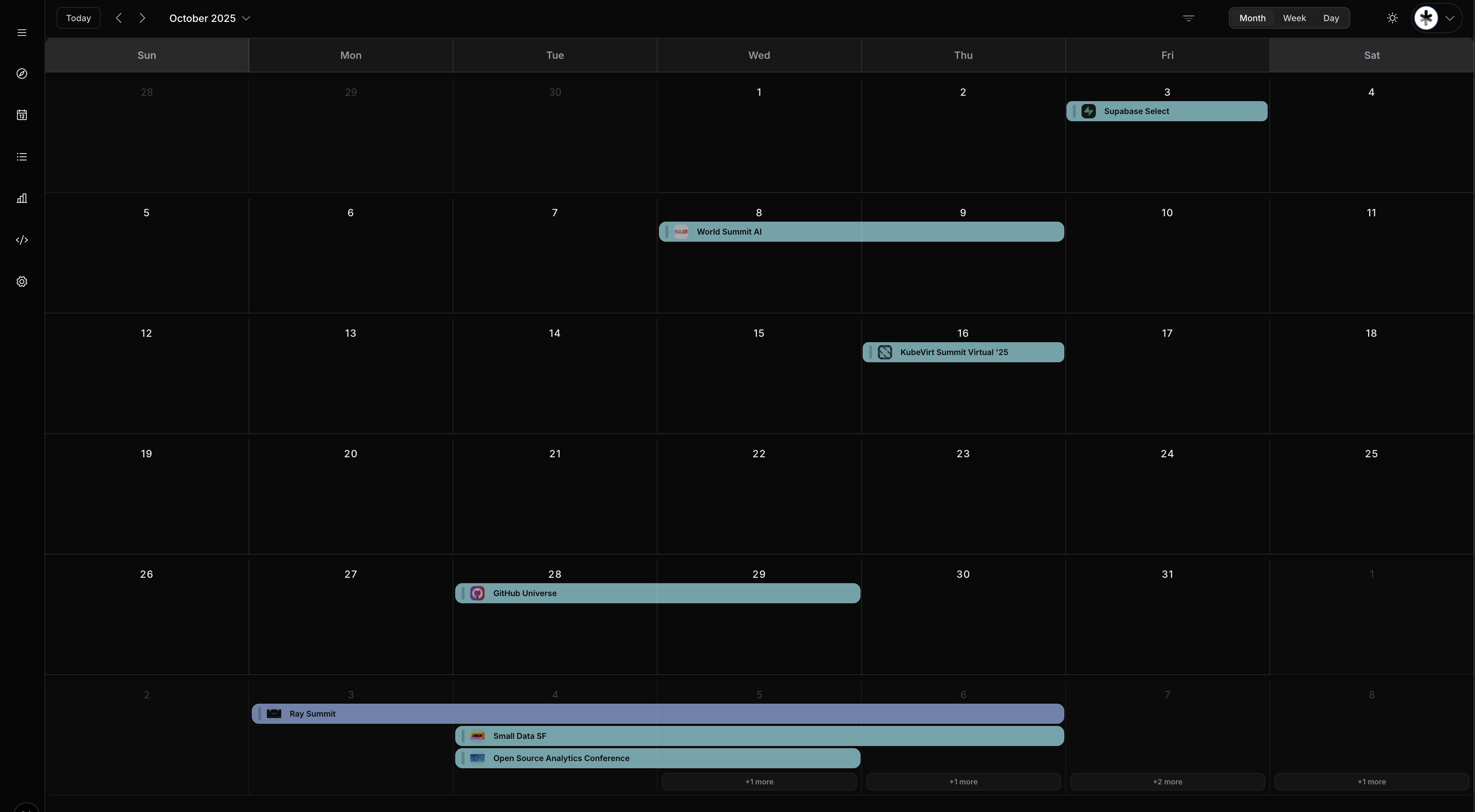
Task: Toggle light mode sun icon
Action: (1392, 18)
